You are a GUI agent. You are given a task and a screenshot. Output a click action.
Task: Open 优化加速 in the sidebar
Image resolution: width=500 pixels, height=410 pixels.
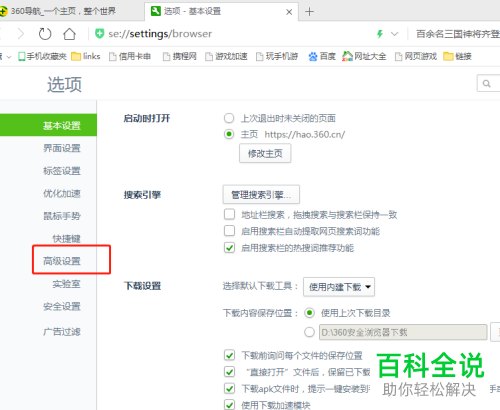point(62,193)
